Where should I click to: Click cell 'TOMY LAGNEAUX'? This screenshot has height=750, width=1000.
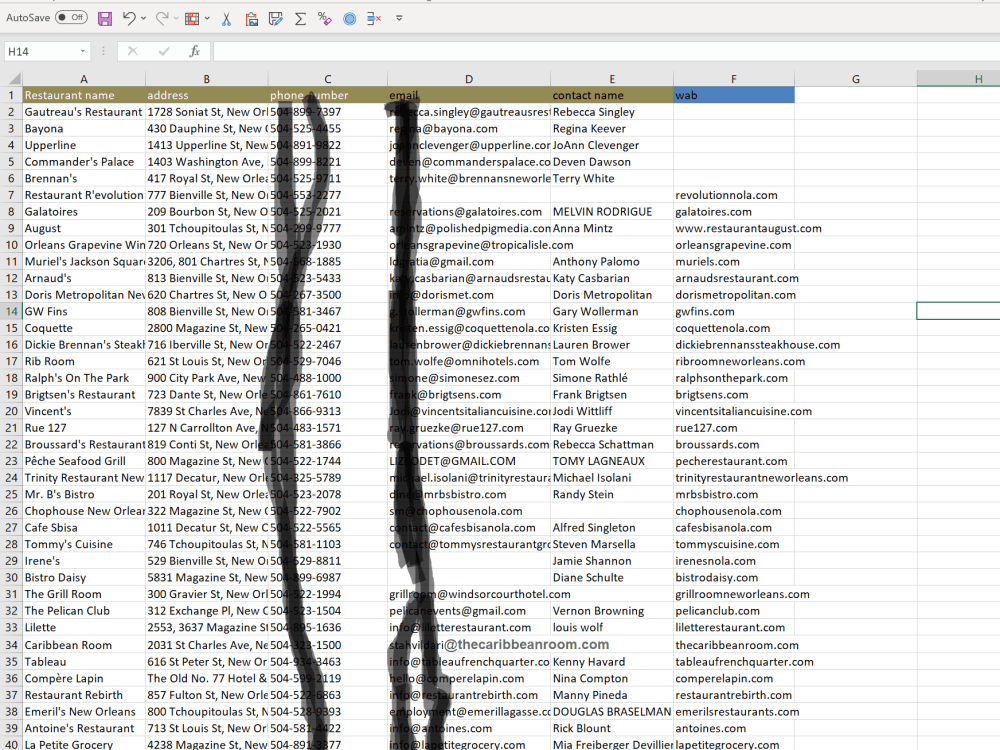click(x=612, y=461)
